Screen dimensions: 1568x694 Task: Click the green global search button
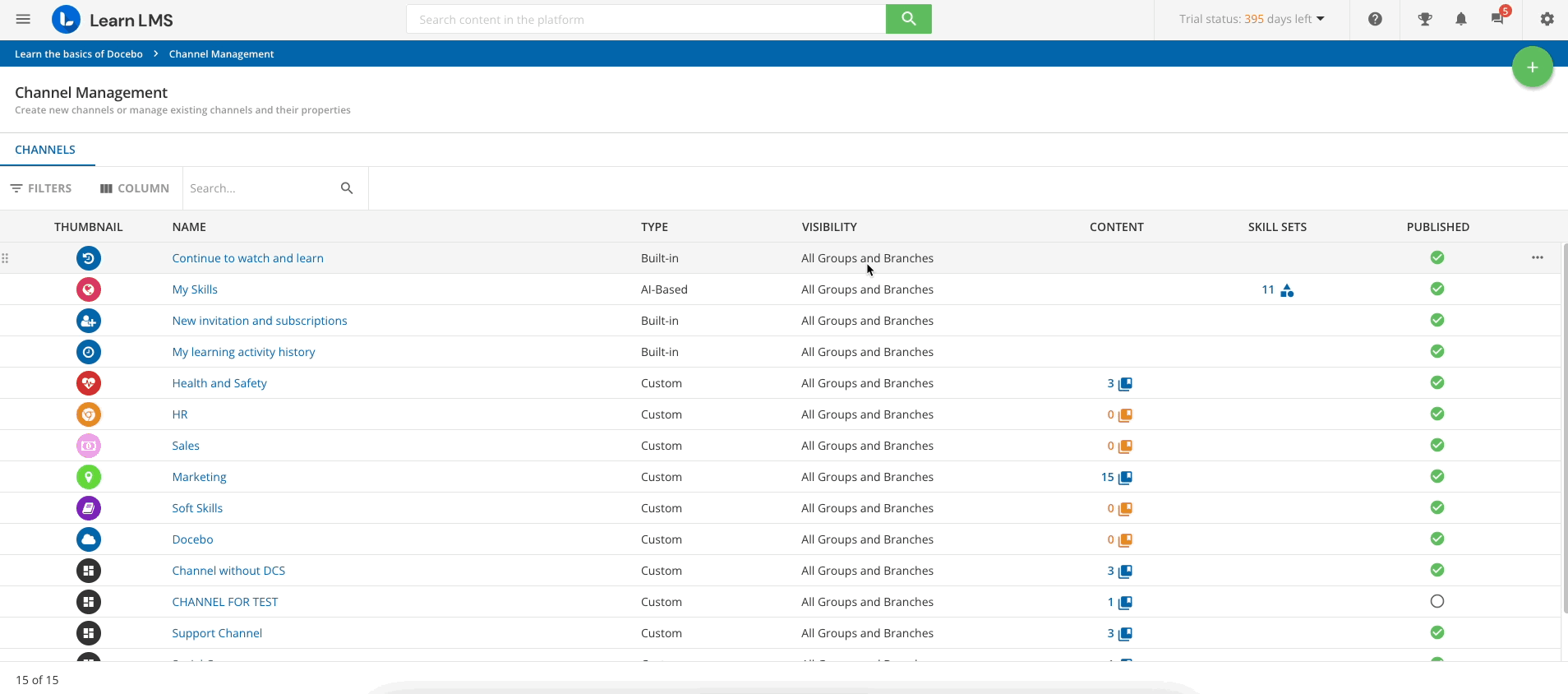908,19
